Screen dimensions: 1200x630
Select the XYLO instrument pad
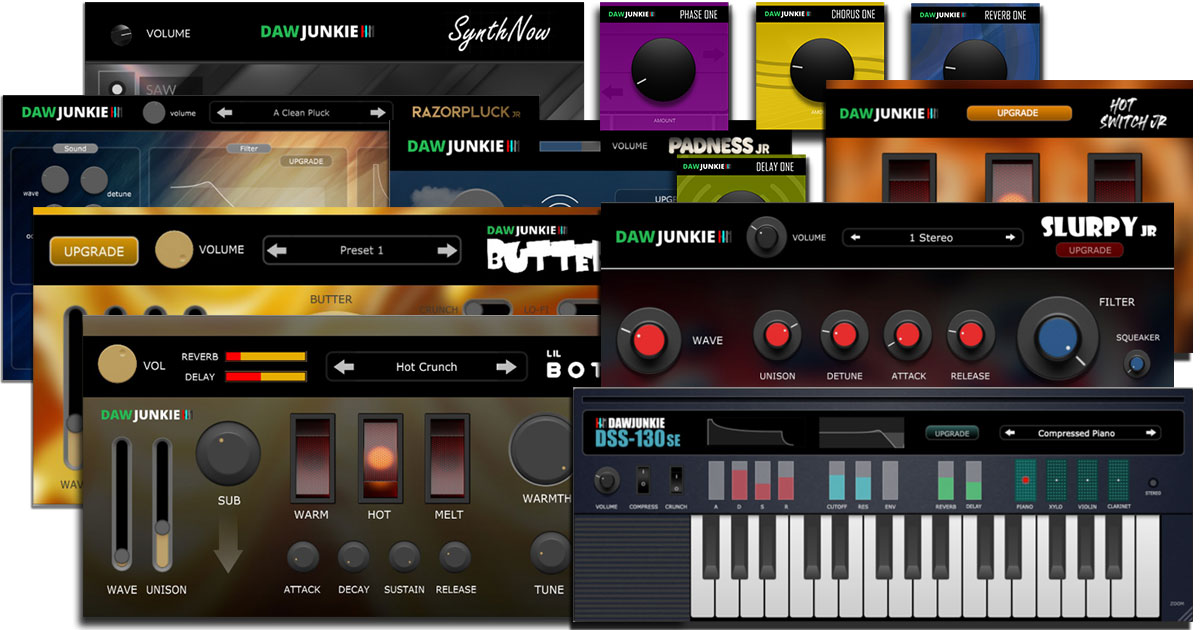1057,481
